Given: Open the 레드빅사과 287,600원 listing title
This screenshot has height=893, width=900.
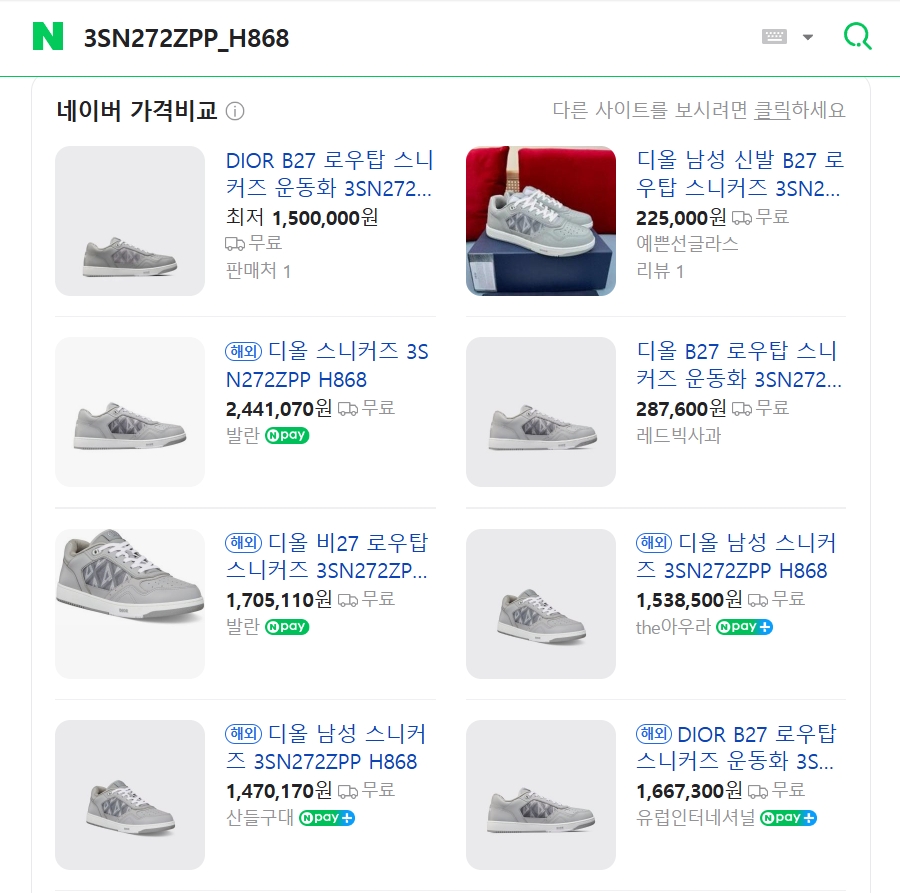Looking at the screenshot, I should (740, 365).
